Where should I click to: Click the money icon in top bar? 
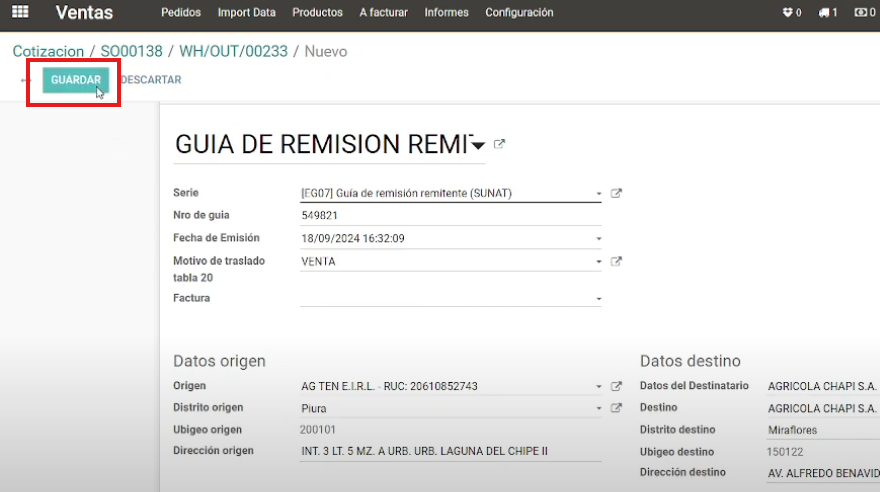click(864, 13)
